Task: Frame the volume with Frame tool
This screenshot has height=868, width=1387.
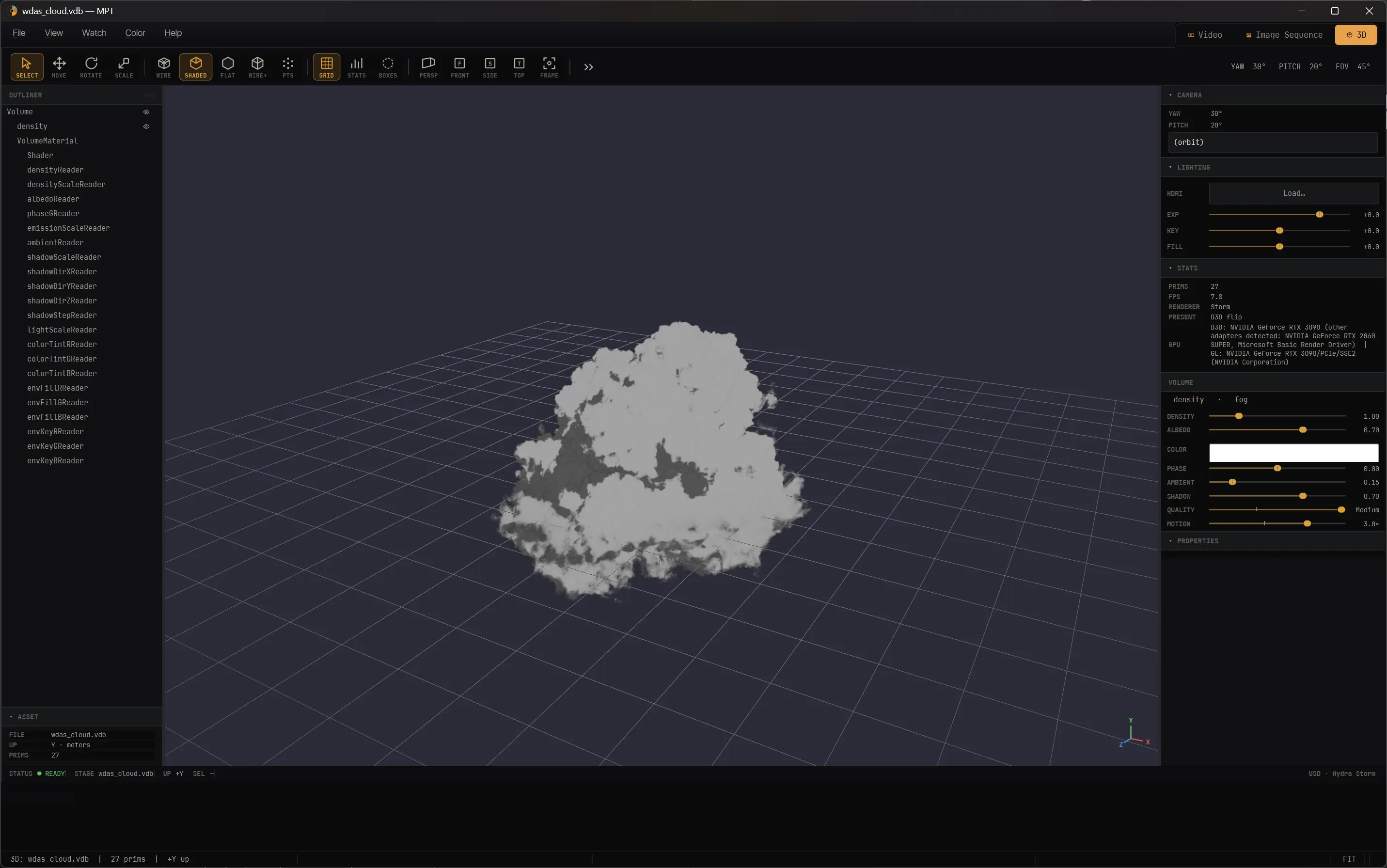Action: point(550,66)
